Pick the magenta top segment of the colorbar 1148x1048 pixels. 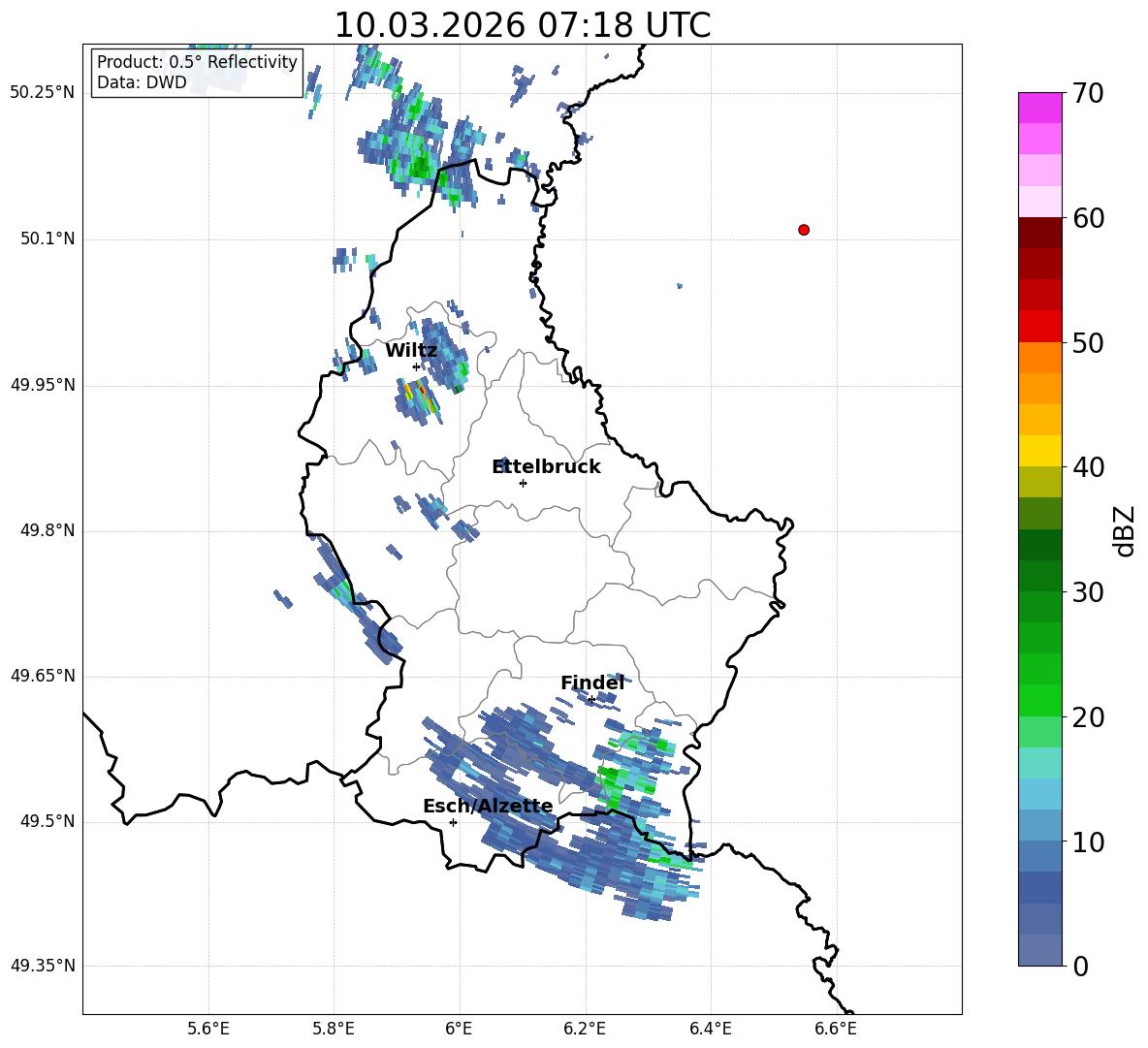coord(1039,108)
